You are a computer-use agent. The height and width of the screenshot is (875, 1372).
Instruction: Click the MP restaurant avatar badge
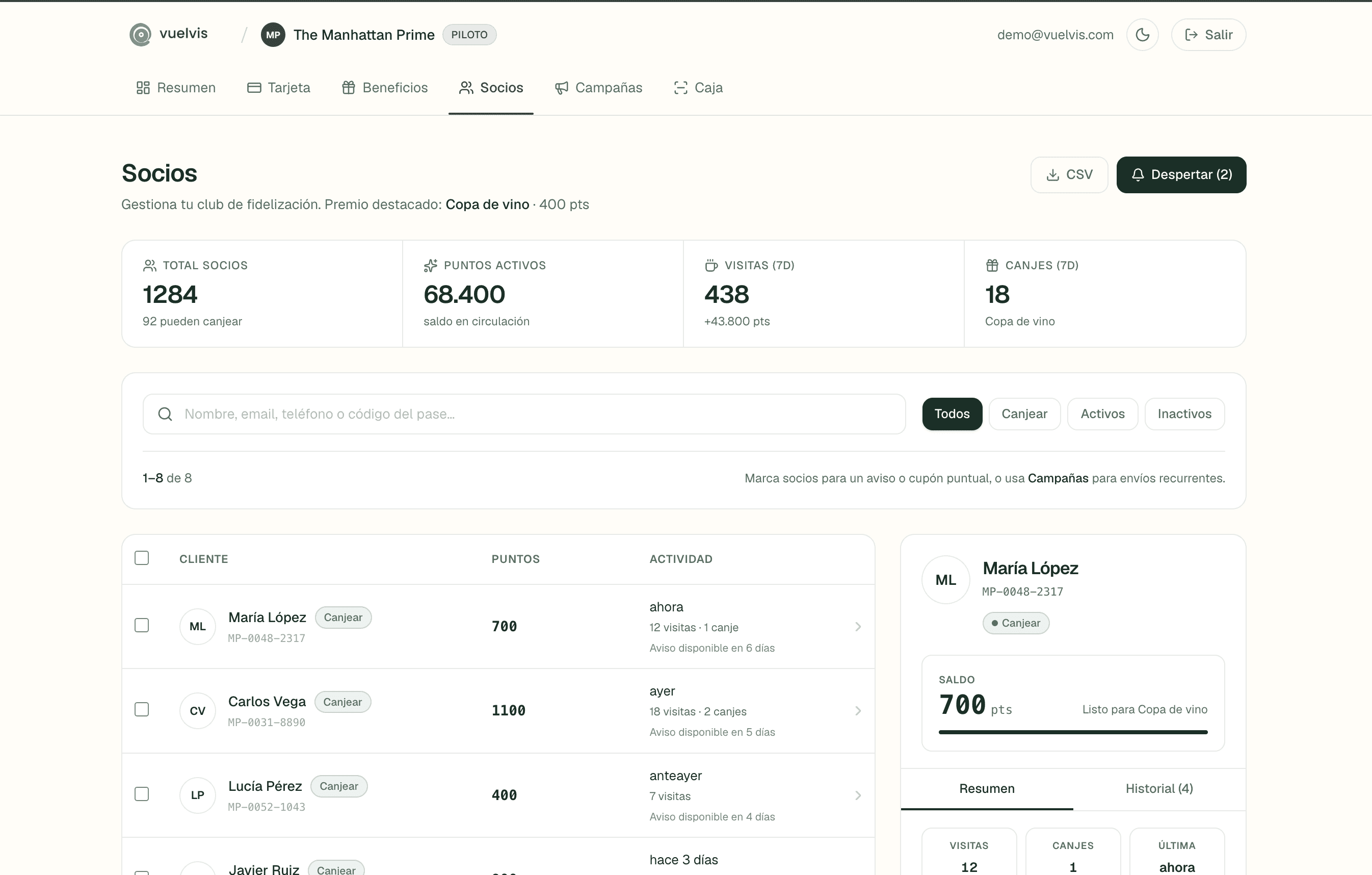(273, 35)
